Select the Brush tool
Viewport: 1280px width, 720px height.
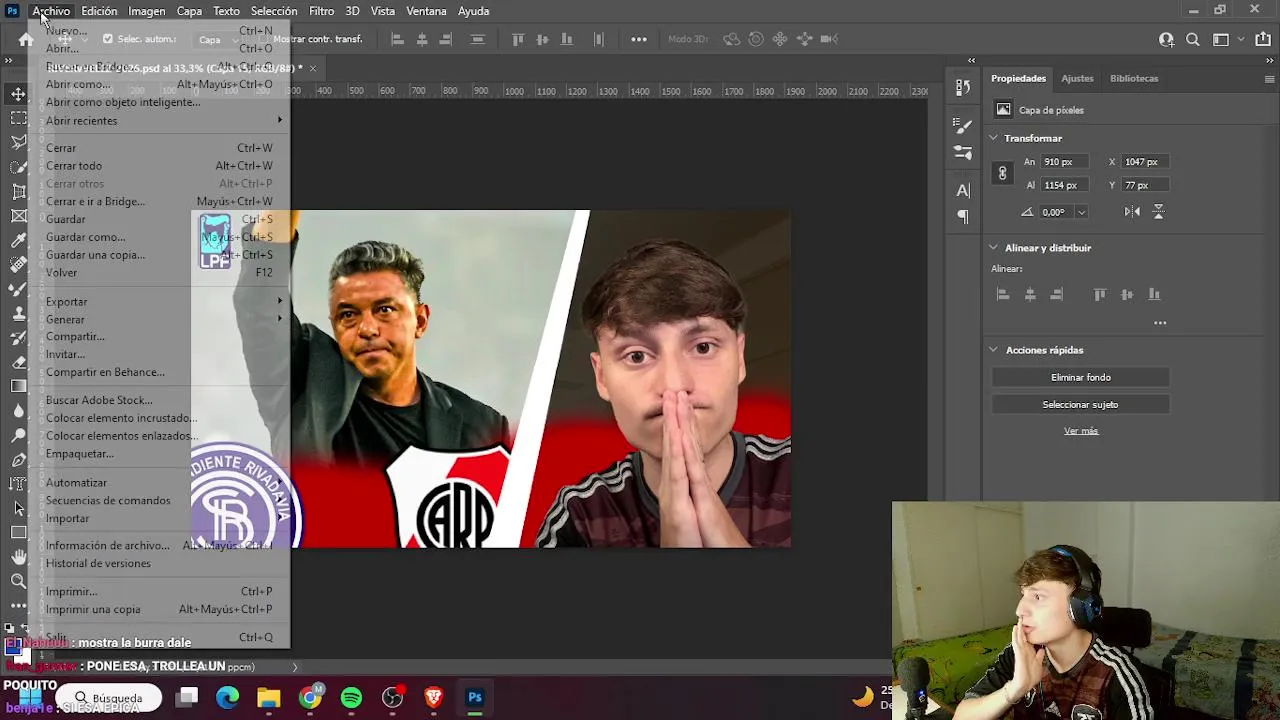pyautogui.click(x=19, y=289)
